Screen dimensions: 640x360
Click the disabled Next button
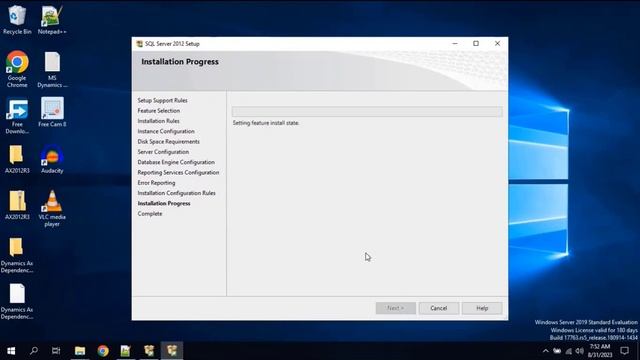pyautogui.click(x=396, y=308)
